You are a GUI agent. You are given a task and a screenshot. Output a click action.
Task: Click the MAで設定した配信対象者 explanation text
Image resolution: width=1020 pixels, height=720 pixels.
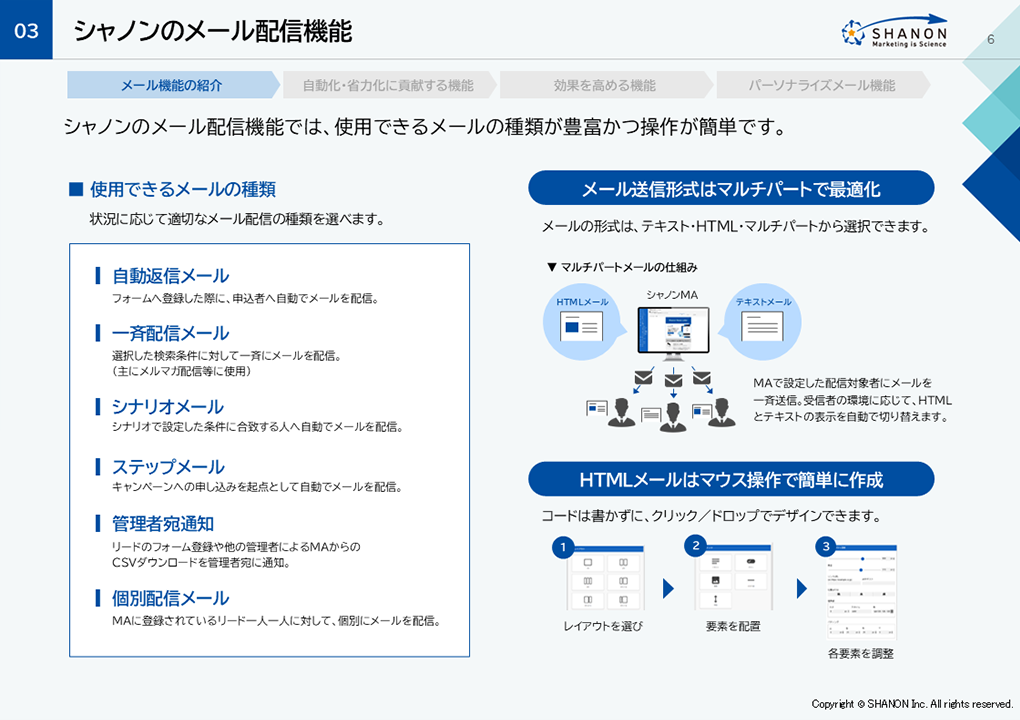tap(852, 399)
